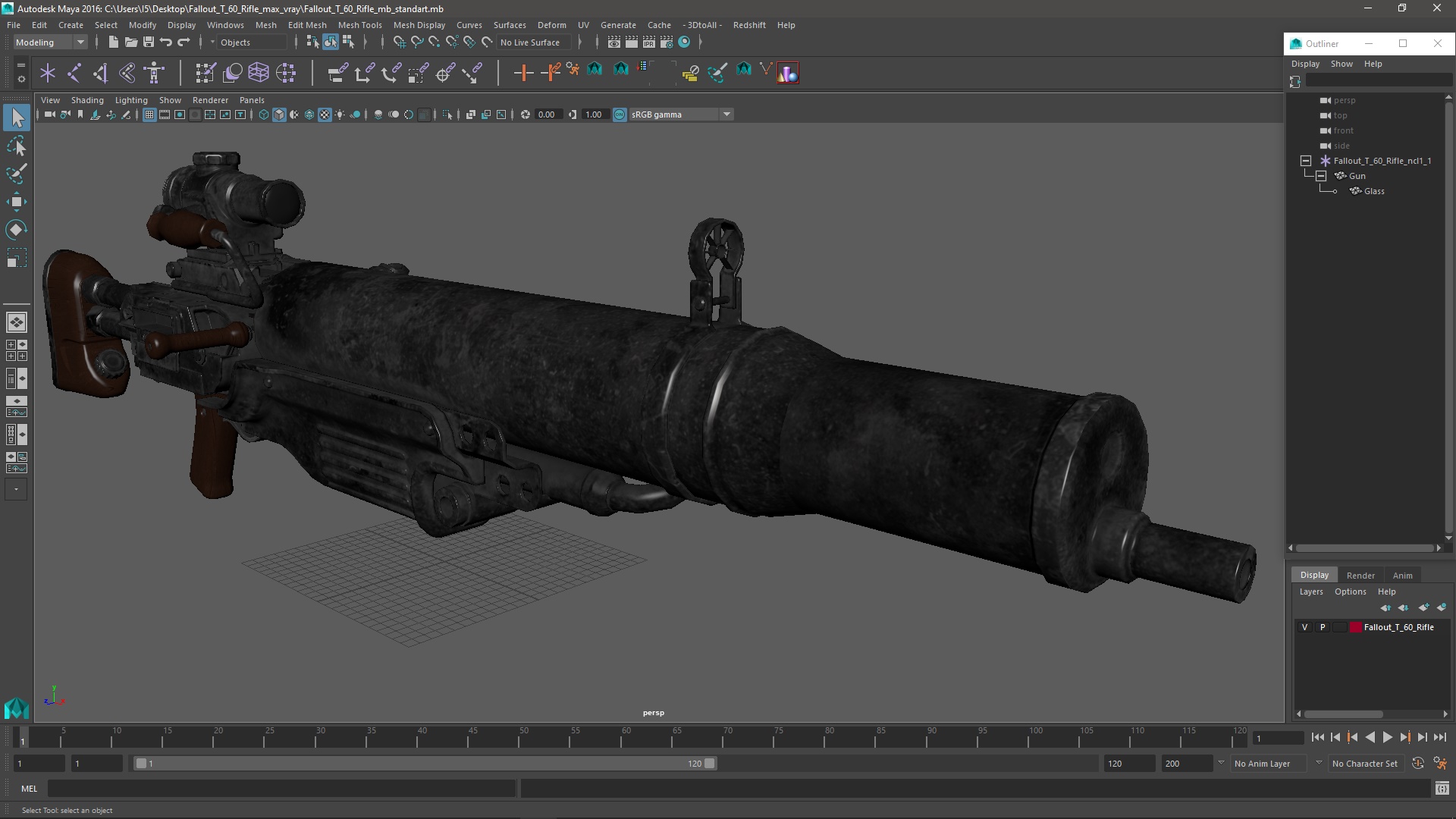Open the viewport Shading menu
The height and width of the screenshot is (819, 1456).
pyautogui.click(x=87, y=100)
